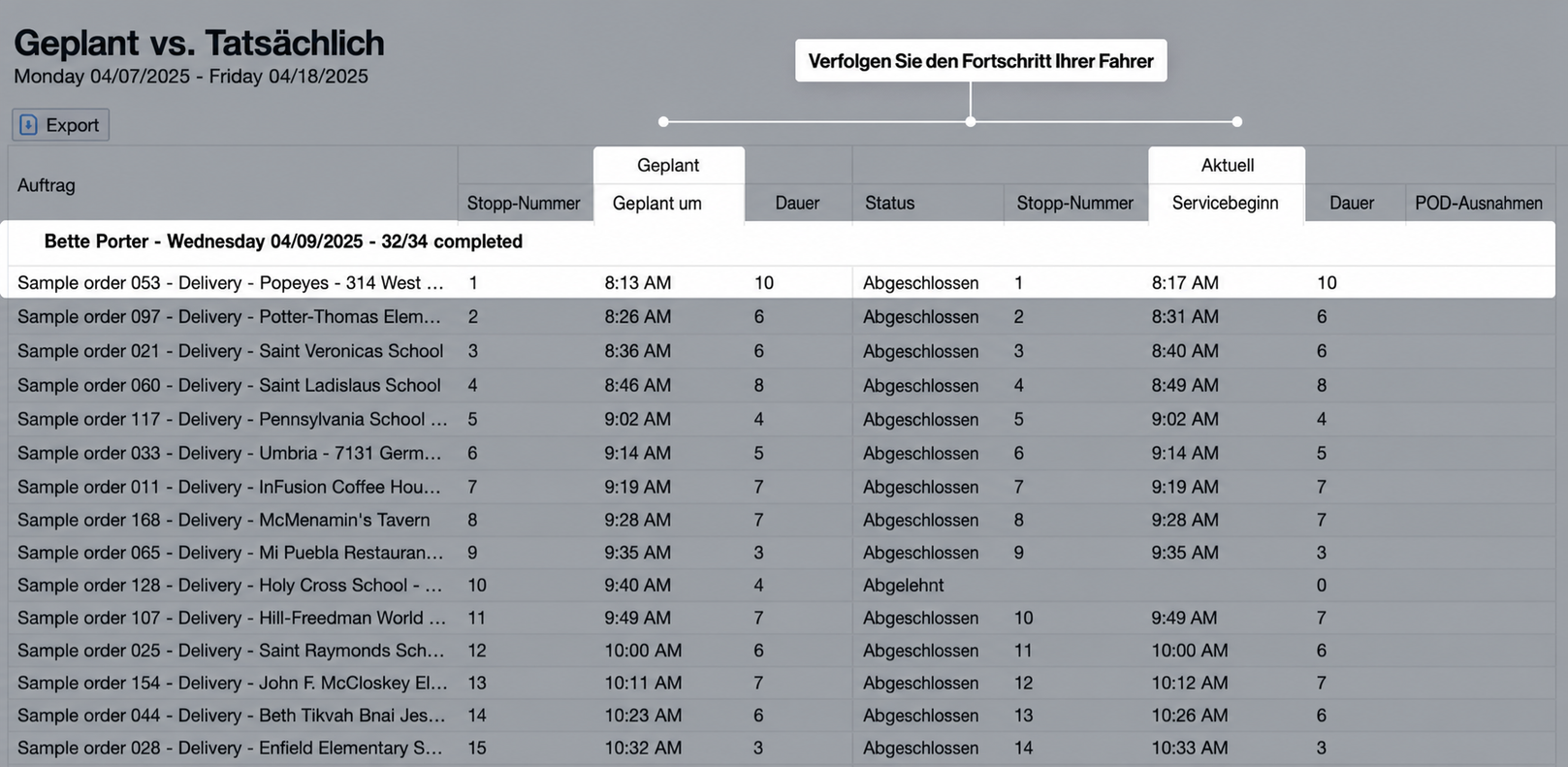Click actual service start 8:17 AM
This screenshot has width=1568, height=767.
(1185, 282)
